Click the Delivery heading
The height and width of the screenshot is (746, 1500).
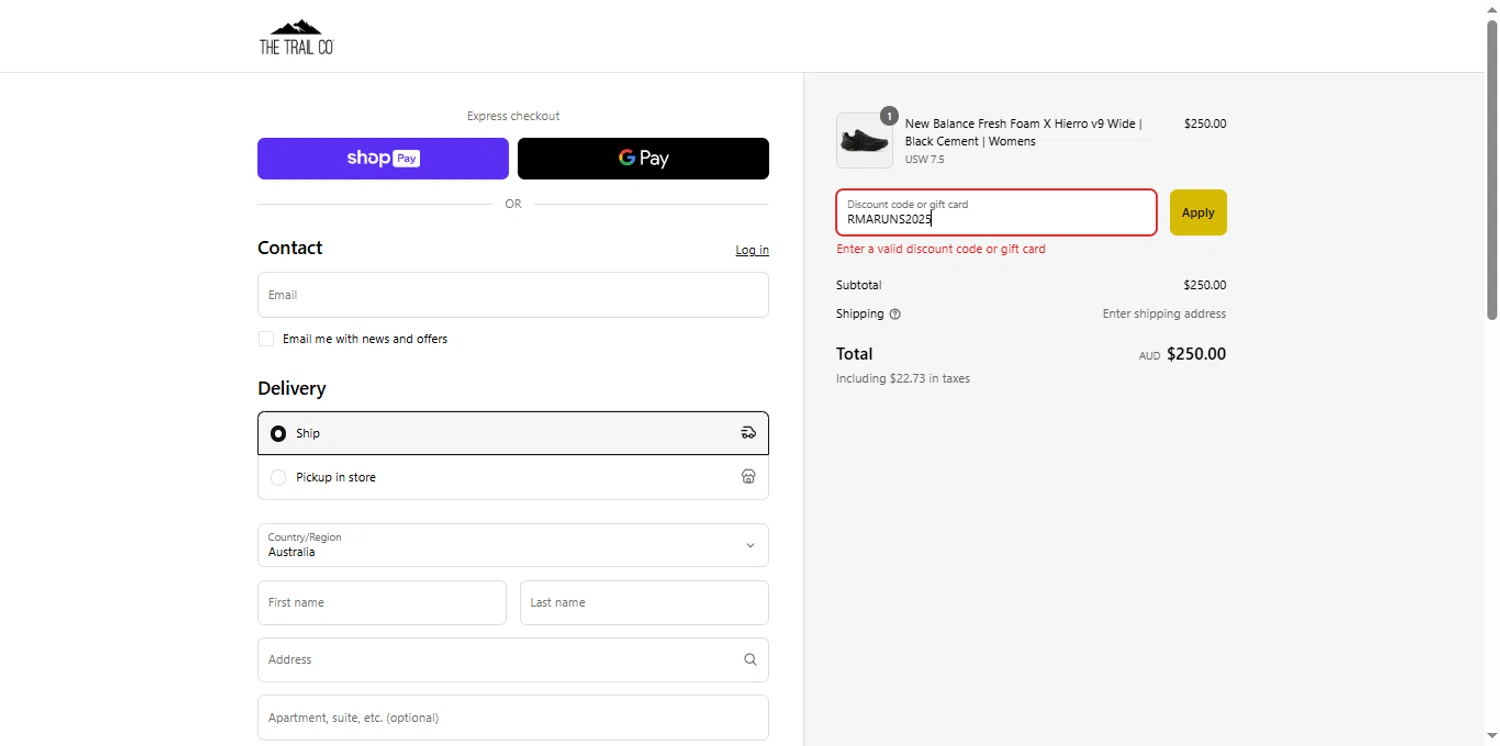(x=292, y=388)
